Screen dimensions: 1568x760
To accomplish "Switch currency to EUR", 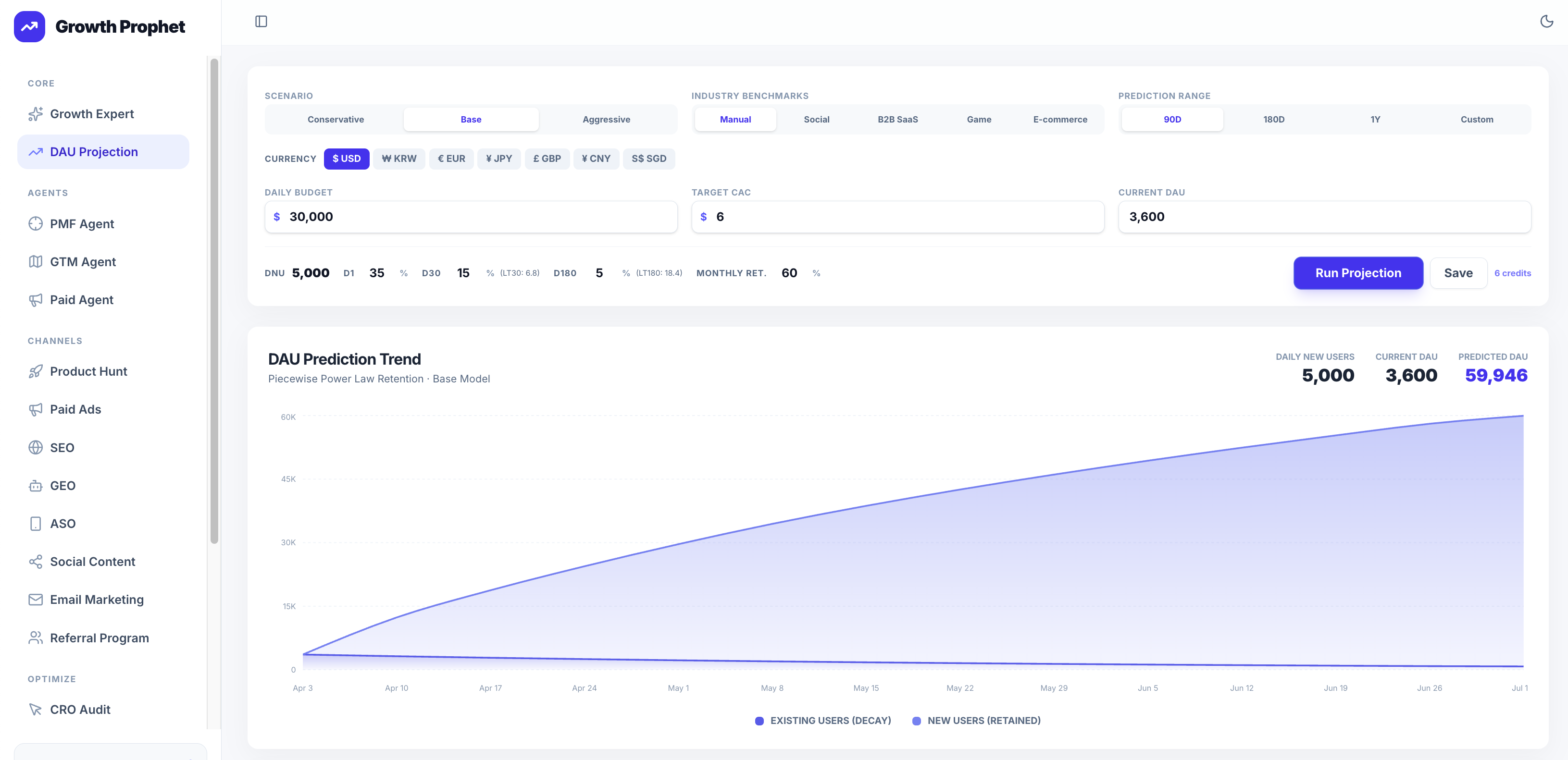I will tap(451, 159).
